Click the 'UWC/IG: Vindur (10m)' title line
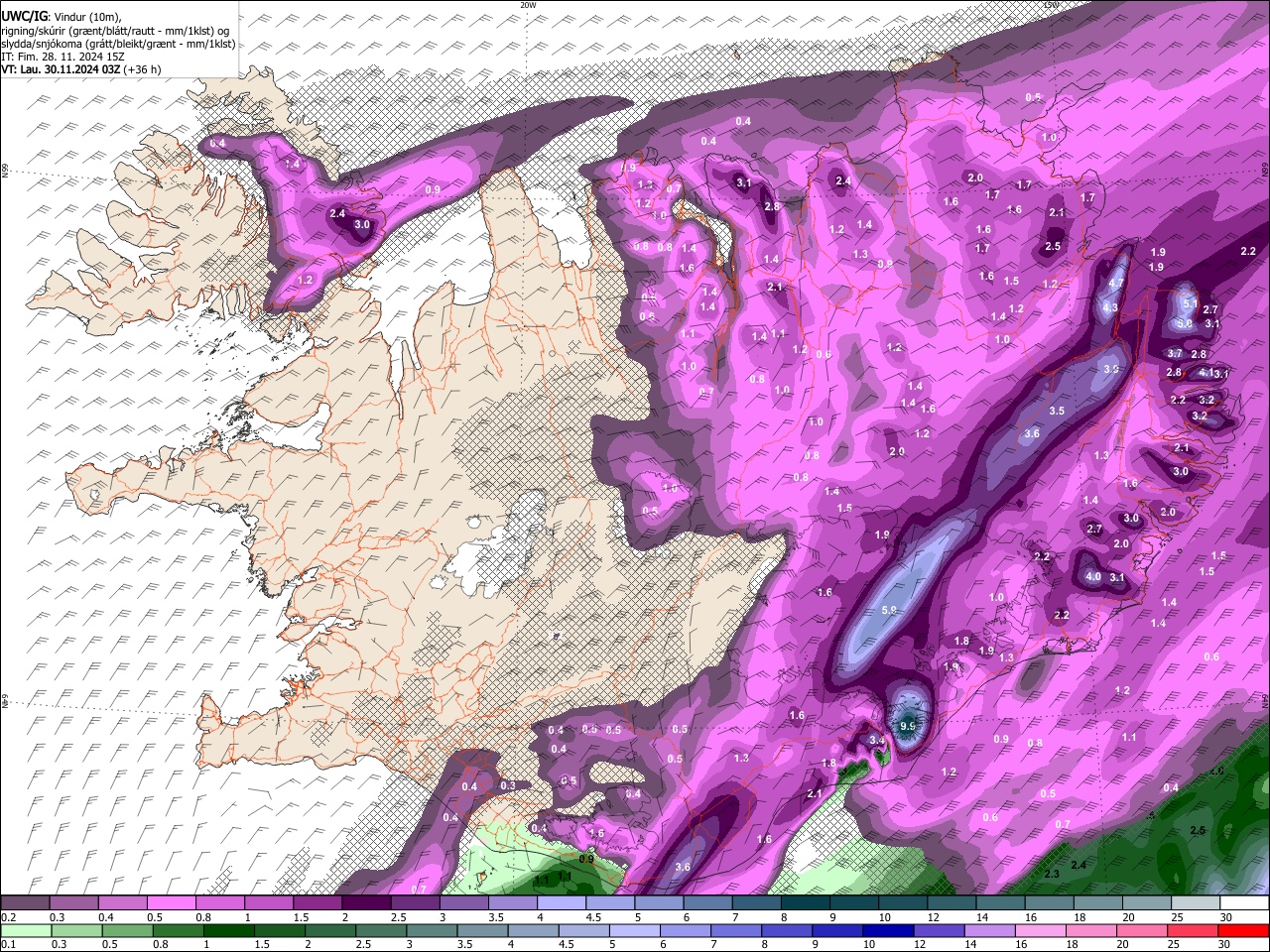 coord(62,17)
